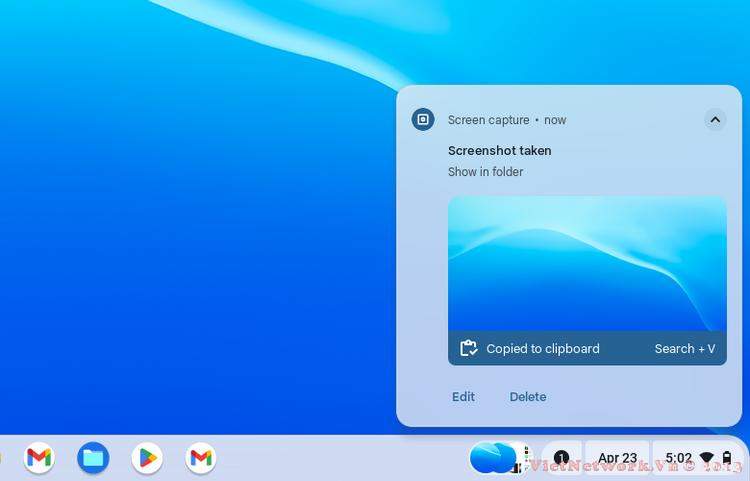
Task: Open Gmail icon left of Files
Action: (39, 458)
